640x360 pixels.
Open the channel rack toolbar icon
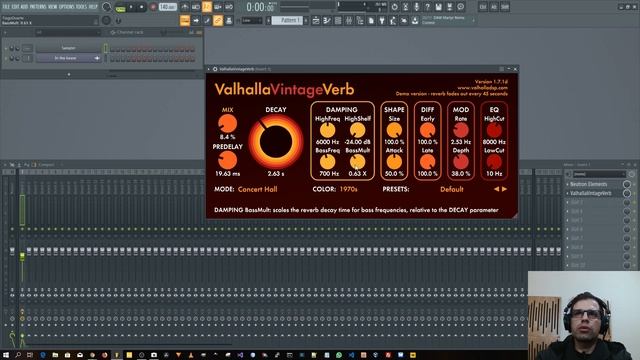click(x=338, y=20)
